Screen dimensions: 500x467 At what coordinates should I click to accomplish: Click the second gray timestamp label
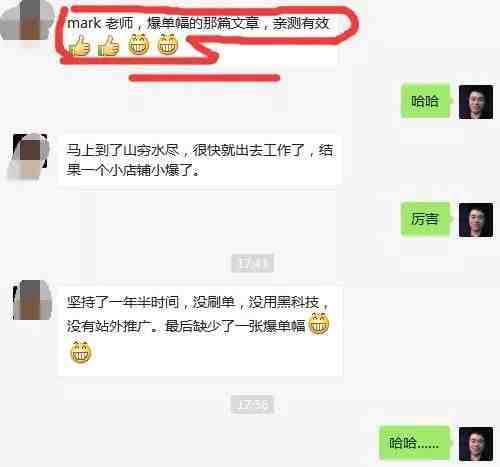[252, 405]
